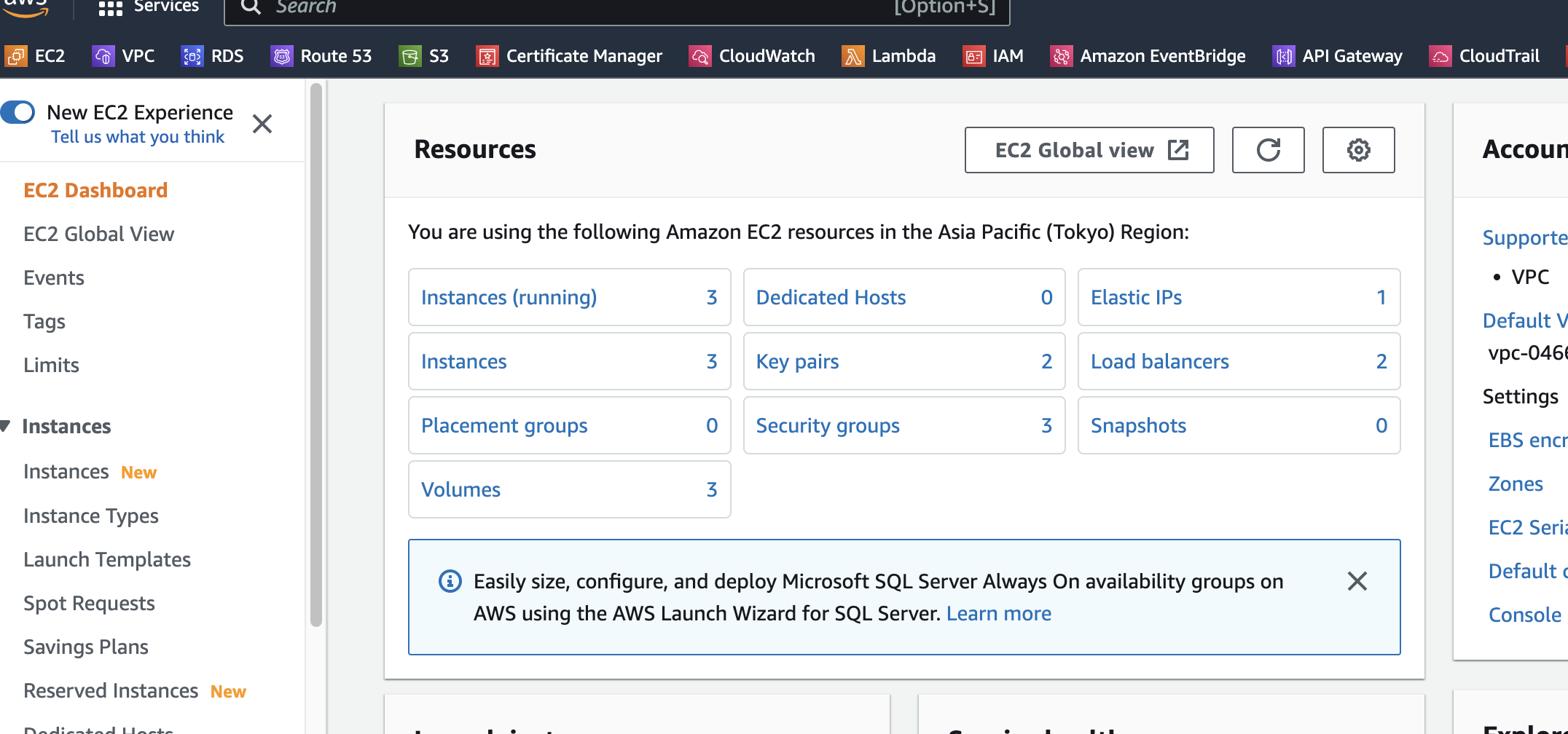
Task: Select Instance Types in the sidebar
Action: pos(91,516)
